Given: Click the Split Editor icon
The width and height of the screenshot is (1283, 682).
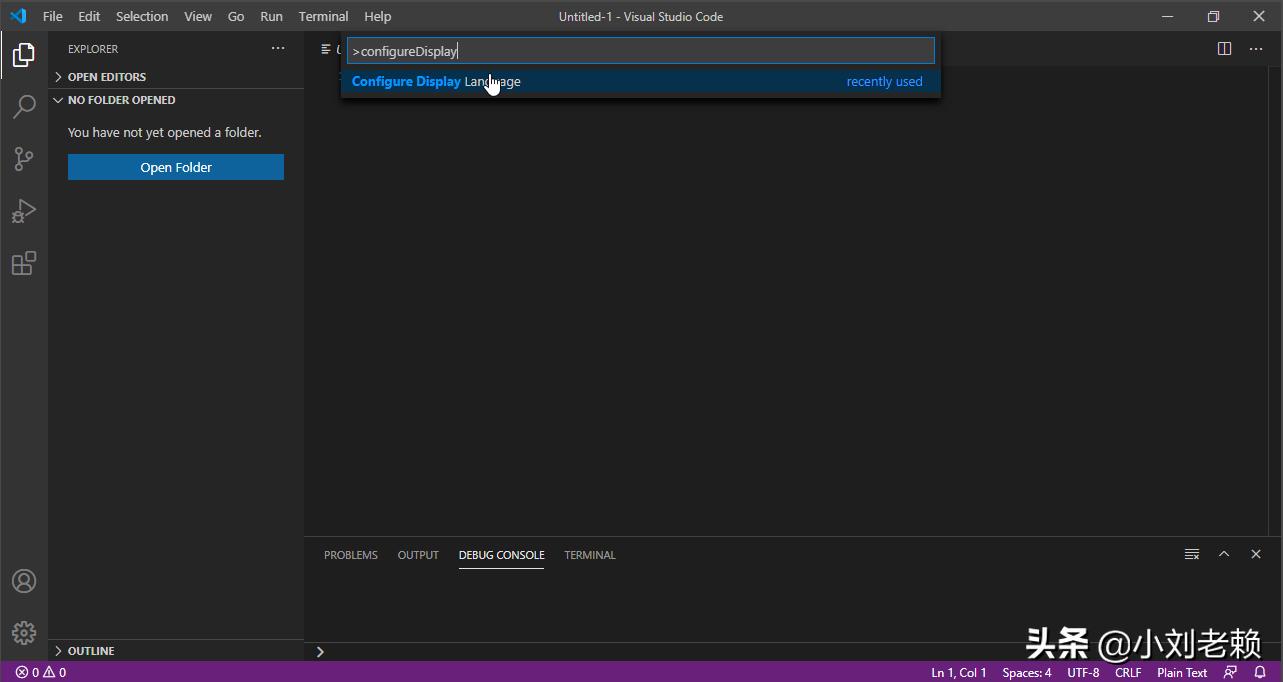Looking at the screenshot, I should pyautogui.click(x=1222, y=47).
